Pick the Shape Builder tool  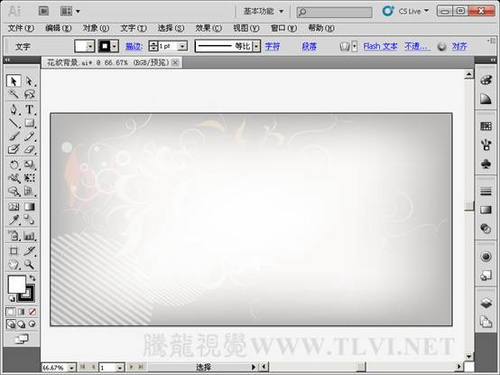coord(13,191)
